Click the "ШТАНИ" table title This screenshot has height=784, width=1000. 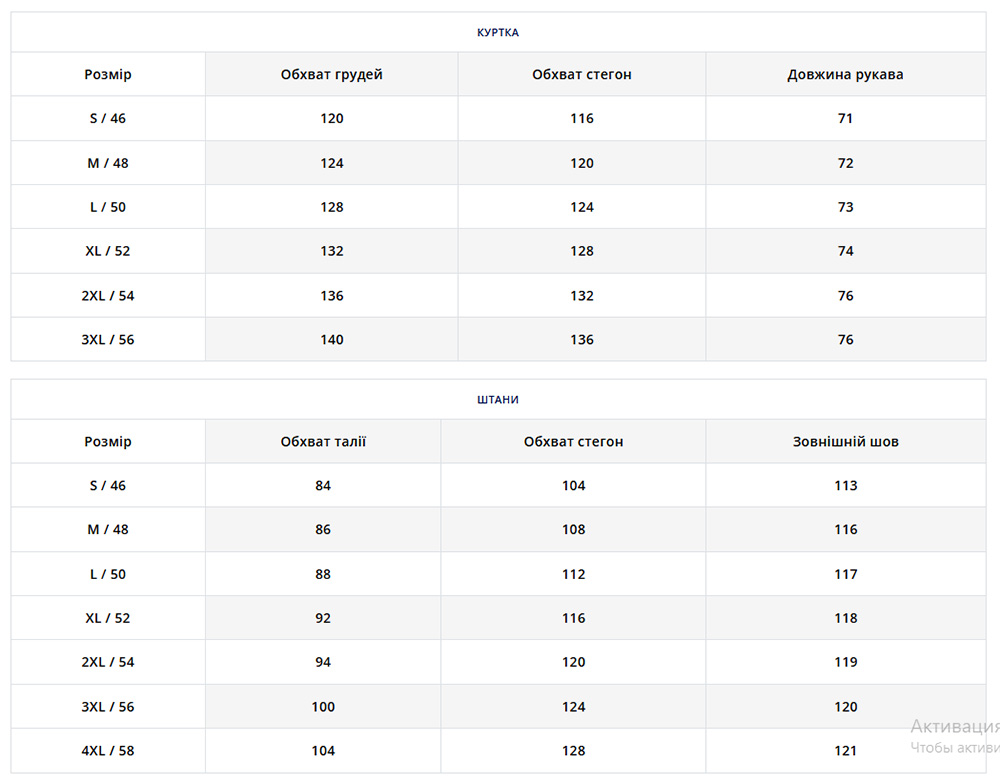[x=498, y=399]
